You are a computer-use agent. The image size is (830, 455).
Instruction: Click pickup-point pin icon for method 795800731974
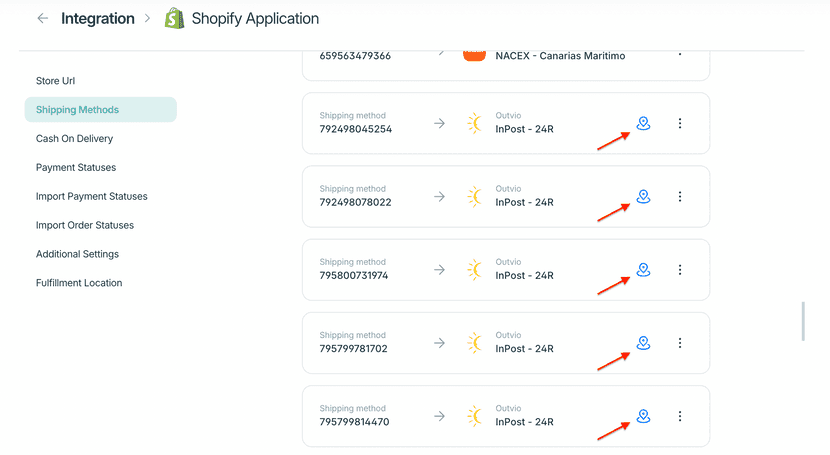click(643, 270)
